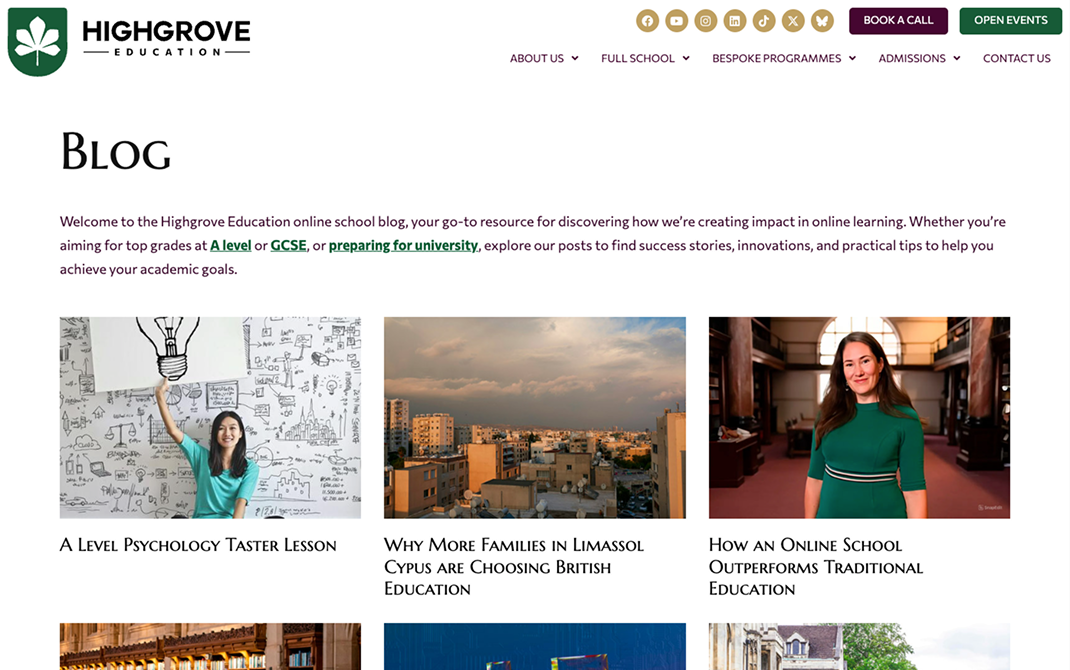1070x670 pixels.
Task: Click the Highgrove Education leaf logo
Action: [x=38, y=42]
